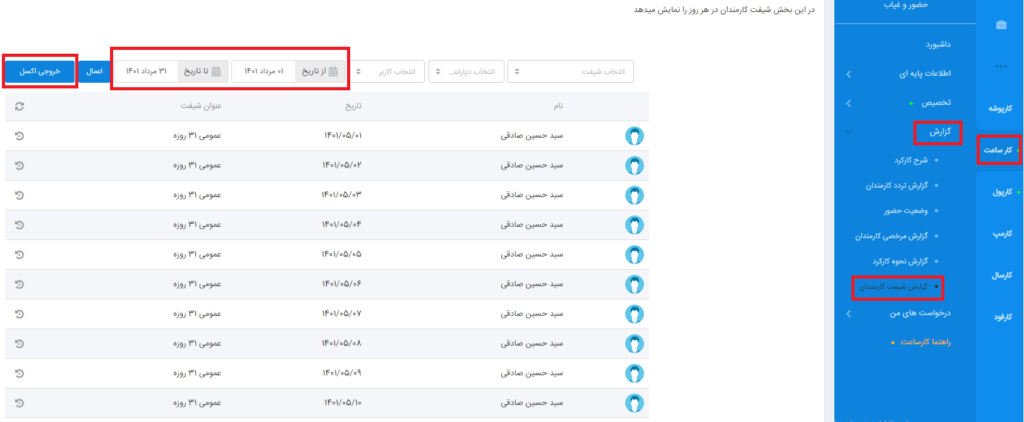Select کارساعت tab in right sidebar

tap(999, 150)
